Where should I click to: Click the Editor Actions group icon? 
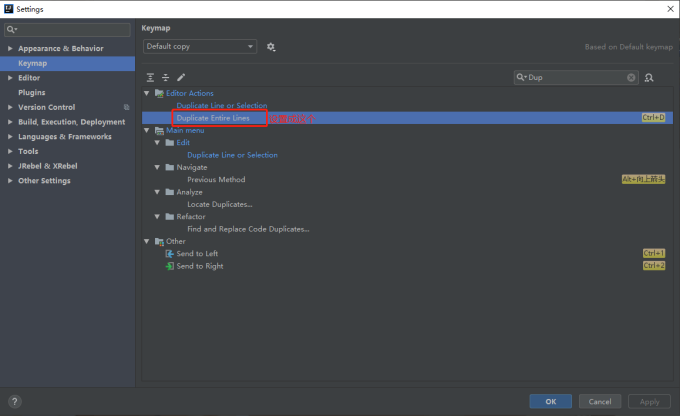tap(159, 93)
